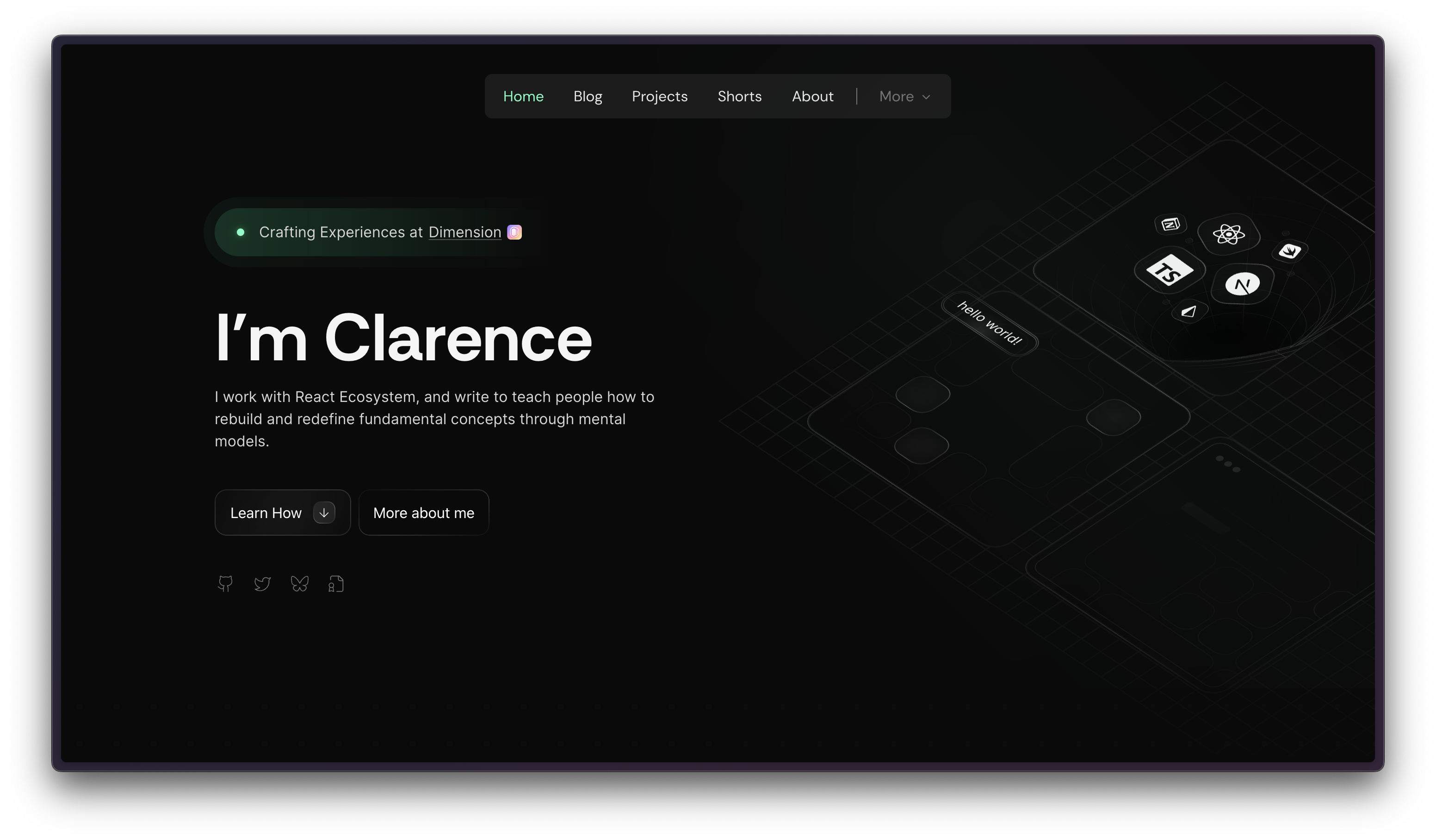Click the More about me button

tap(423, 513)
